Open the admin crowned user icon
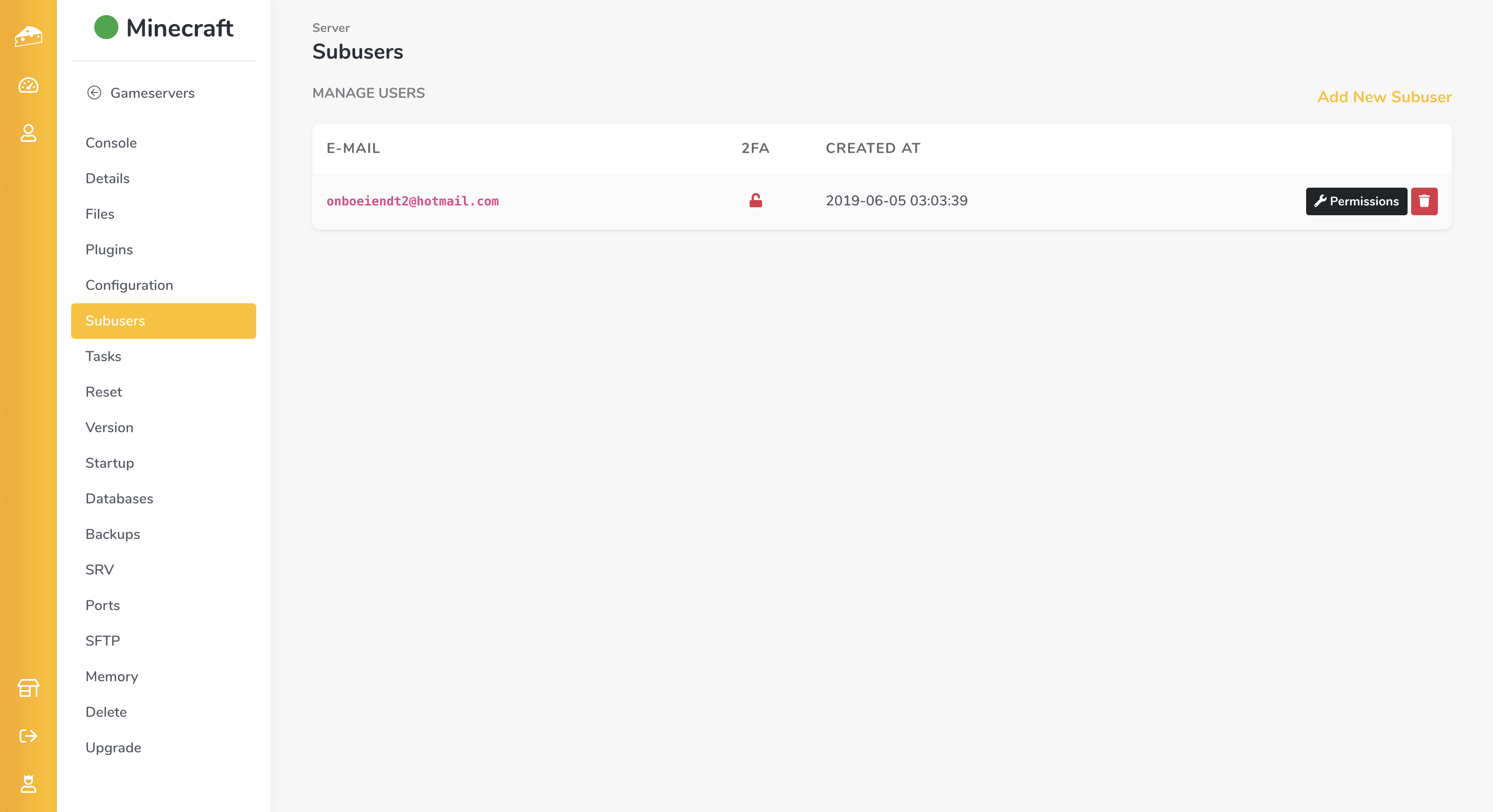Image resolution: width=1493 pixels, height=812 pixels. click(28, 784)
